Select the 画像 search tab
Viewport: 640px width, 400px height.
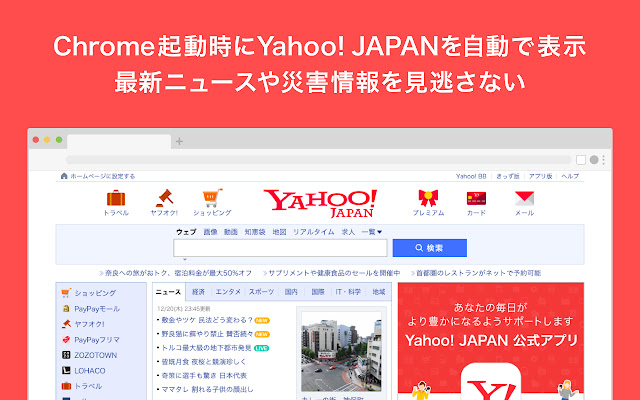coord(211,232)
